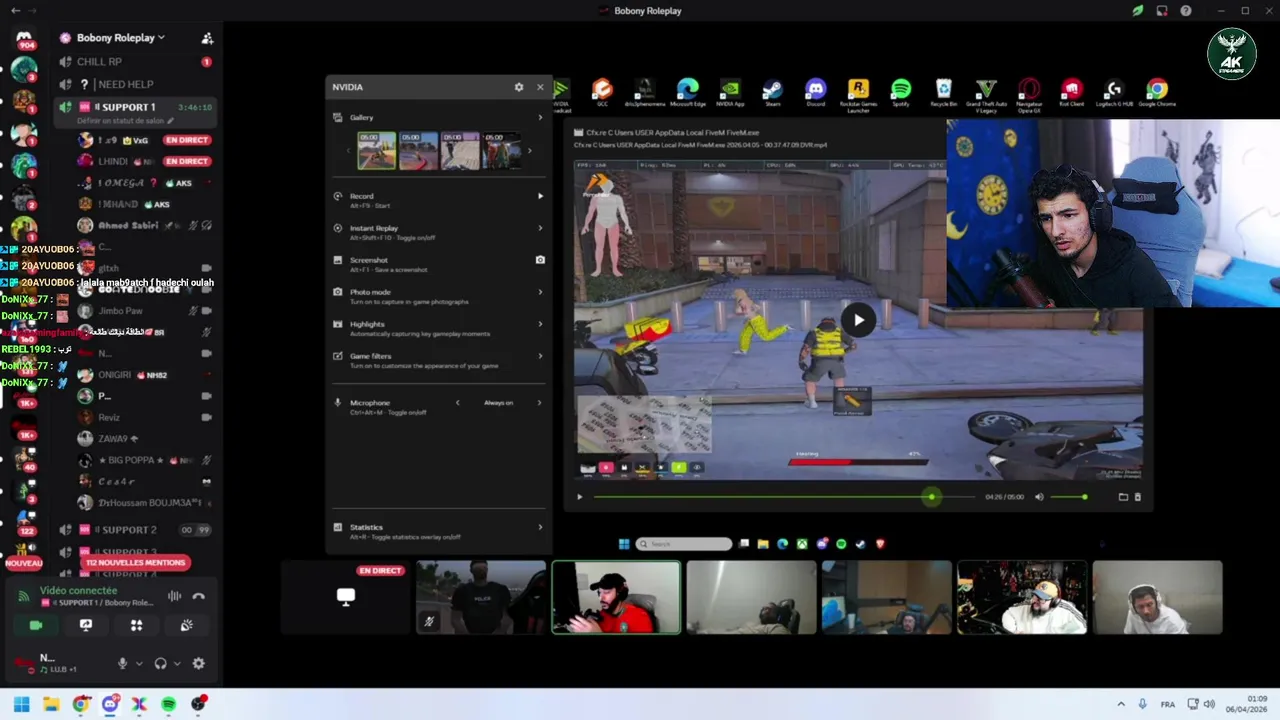Open Discord soundboard button

tap(187, 625)
